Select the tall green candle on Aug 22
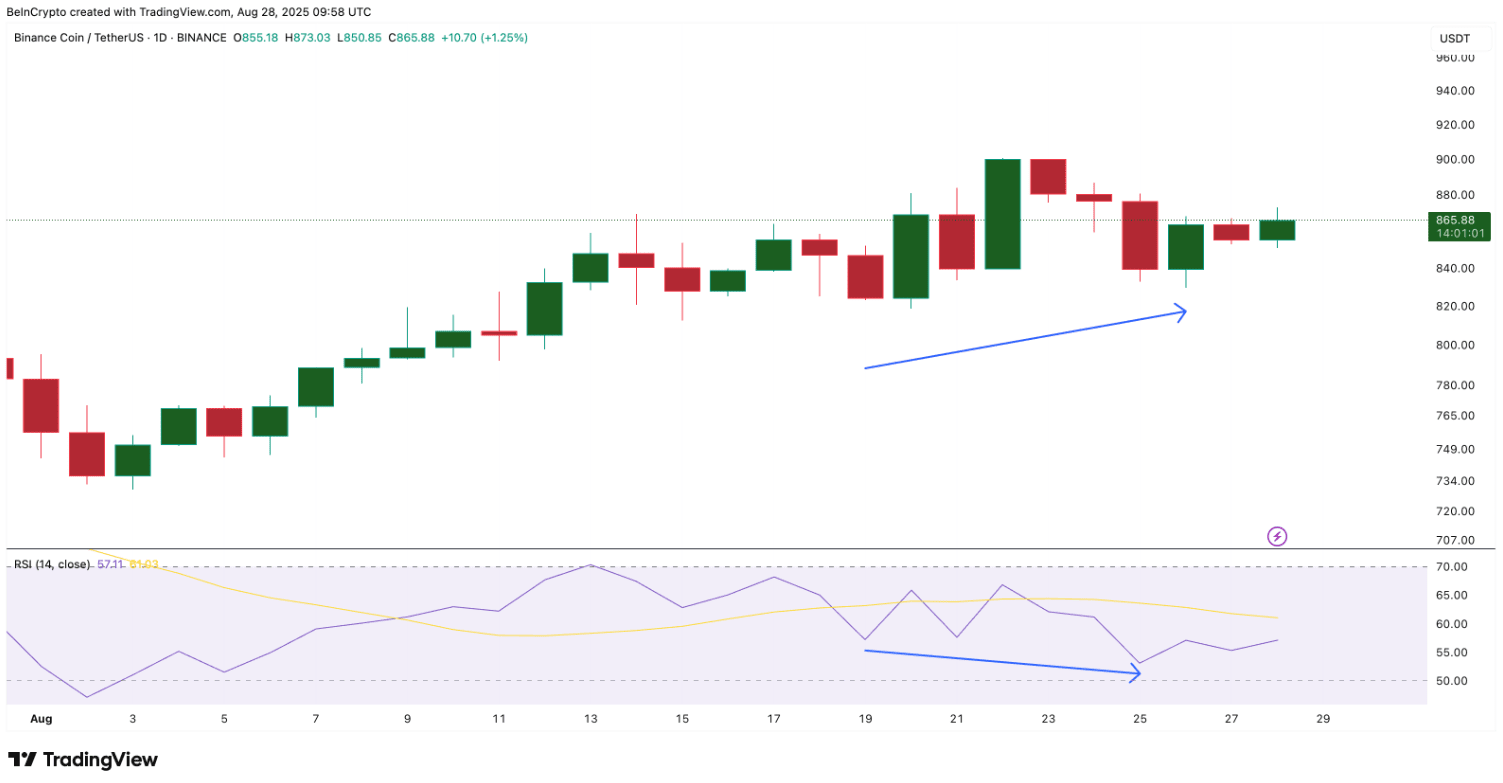The height and width of the screenshot is (783, 1503). (1002, 214)
